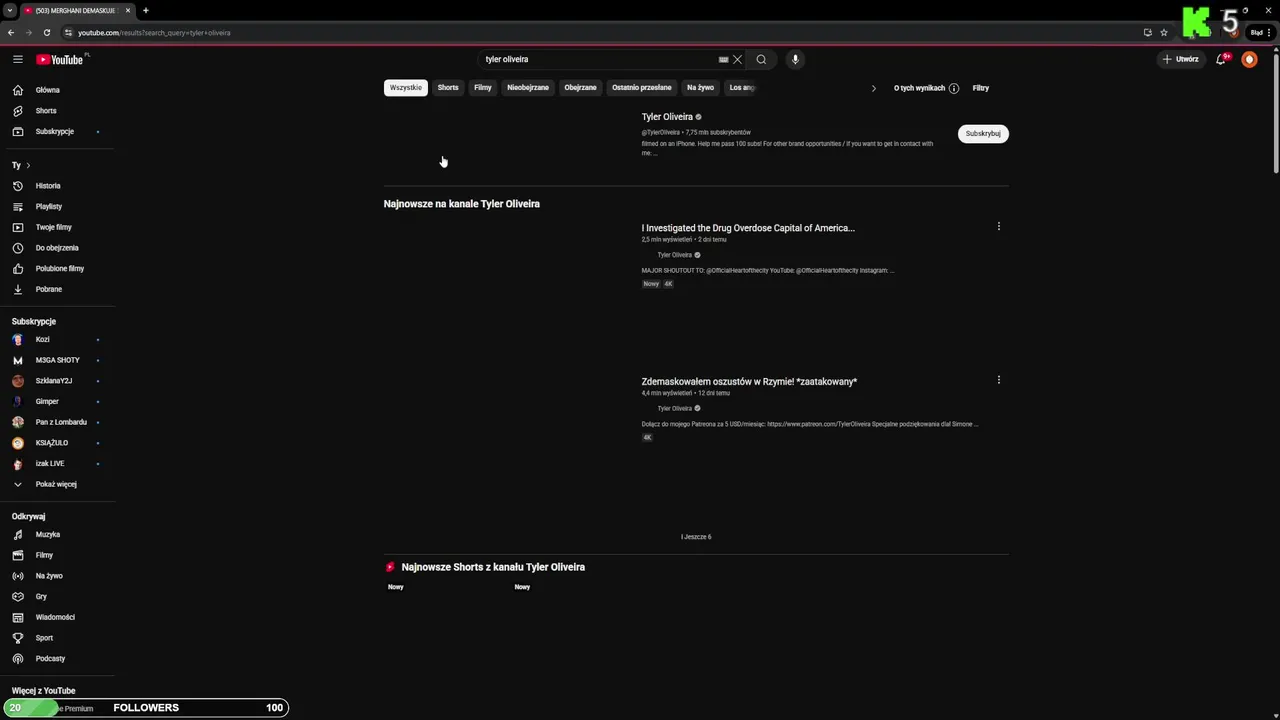Open Wiadomości in the sidebar

click(57, 617)
